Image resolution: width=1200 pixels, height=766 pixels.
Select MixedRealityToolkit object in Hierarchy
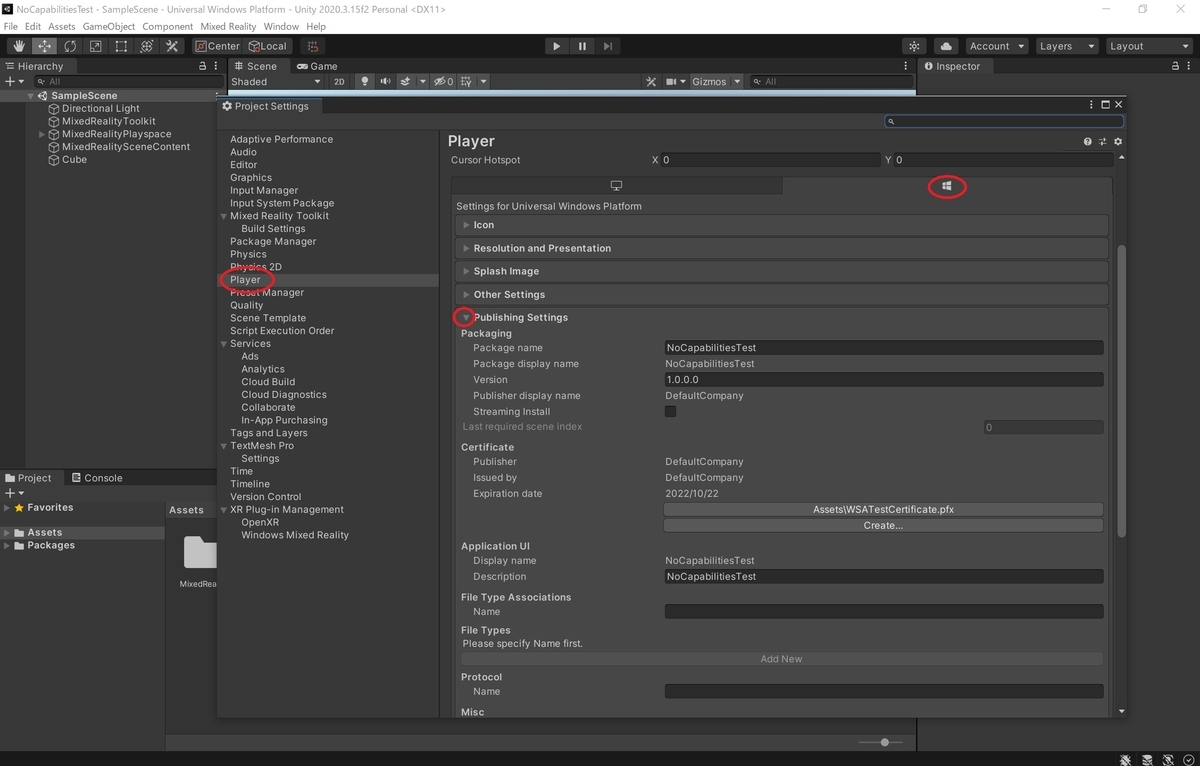(108, 121)
